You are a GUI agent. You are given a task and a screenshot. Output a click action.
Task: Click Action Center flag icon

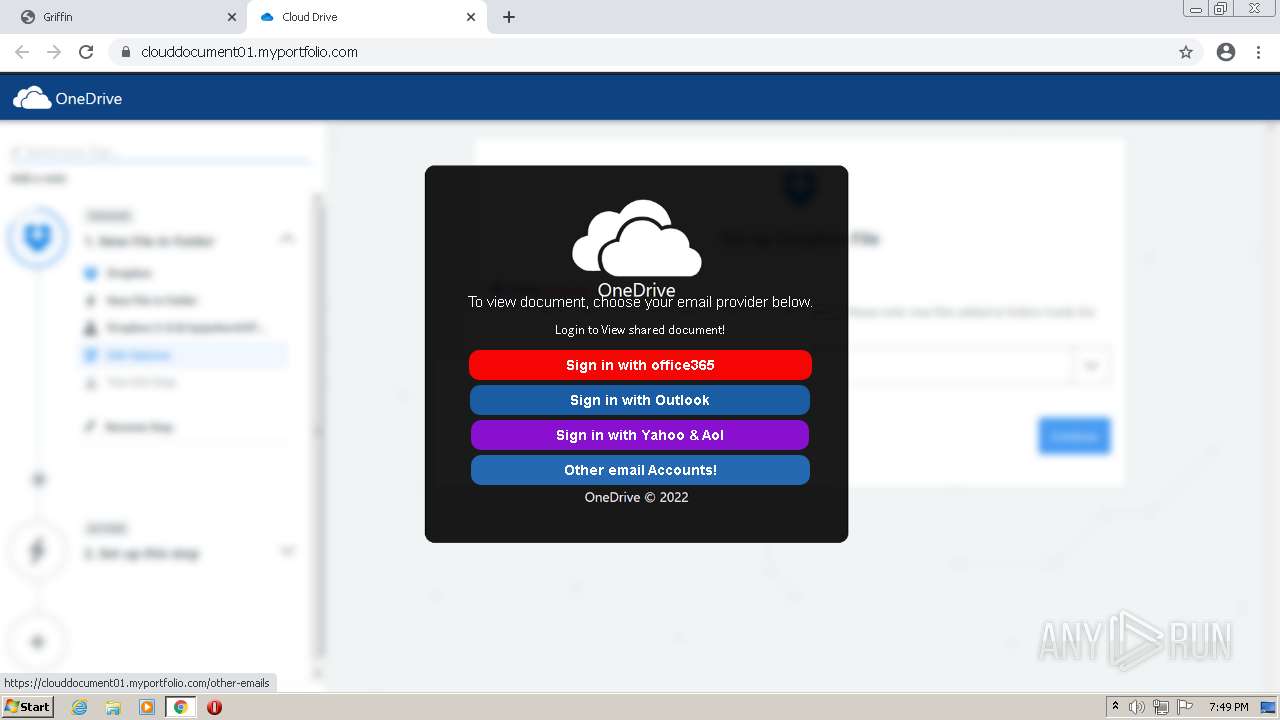pyautogui.click(x=1185, y=707)
